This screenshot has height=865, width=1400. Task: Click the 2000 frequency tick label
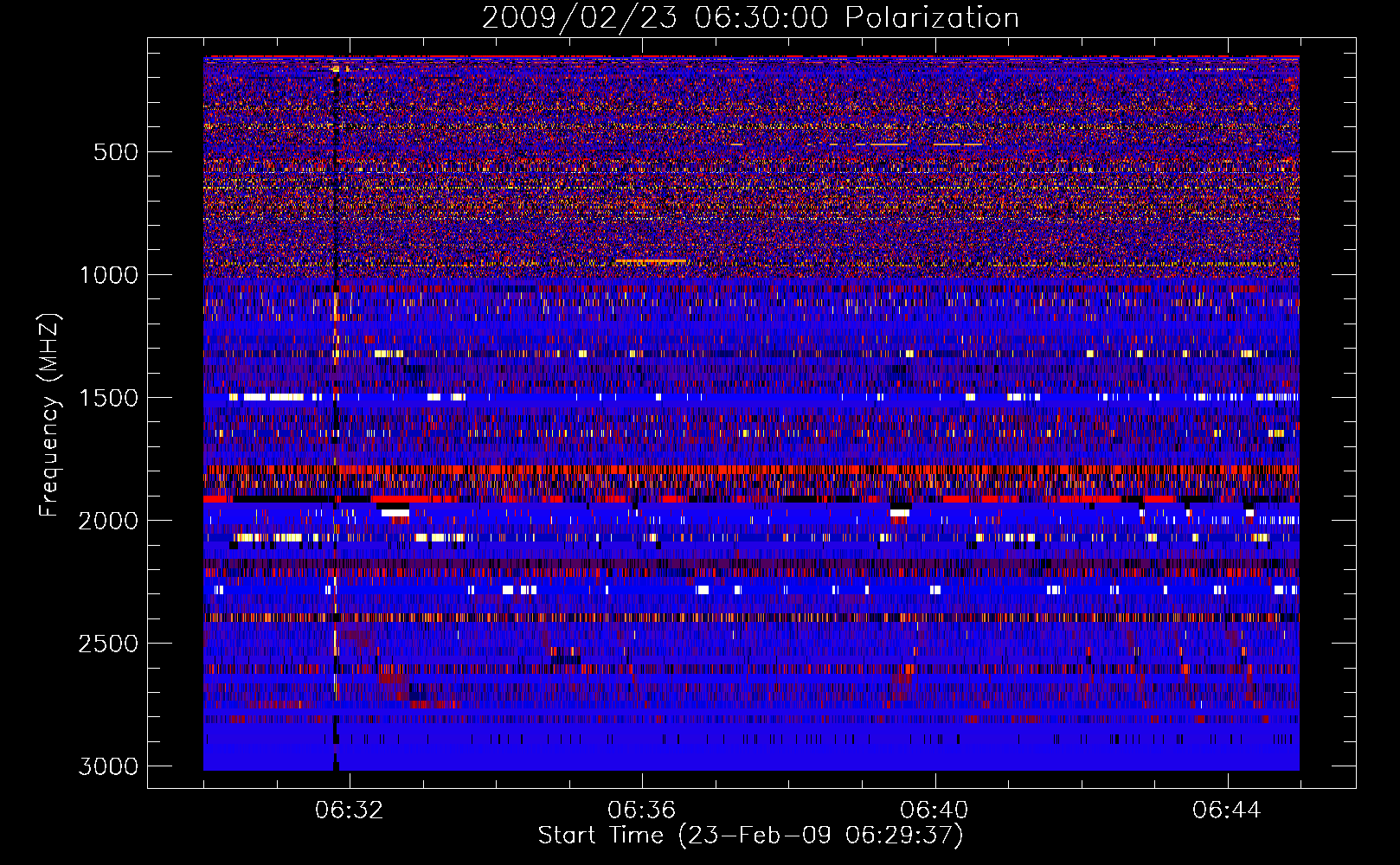109,521
